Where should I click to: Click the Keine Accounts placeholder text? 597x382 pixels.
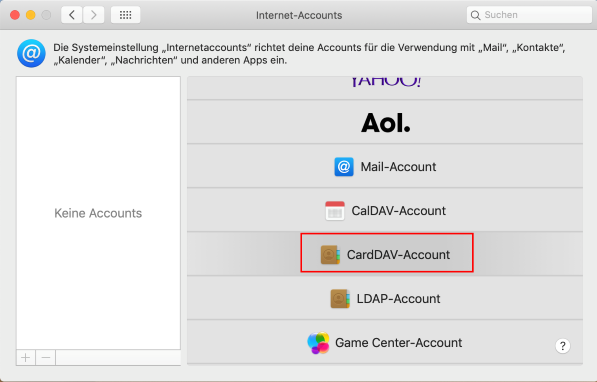click(x=98, y=213)
